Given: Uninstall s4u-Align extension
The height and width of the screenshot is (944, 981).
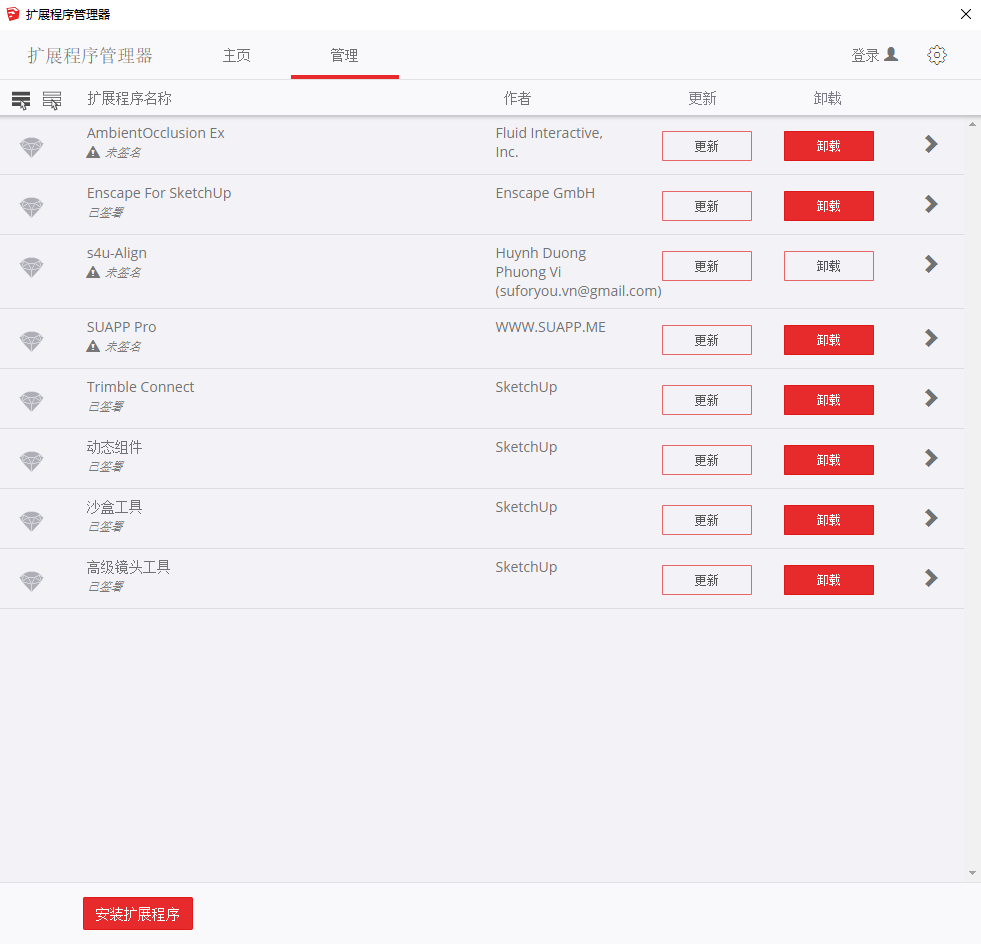Looking at the screenshot, I should coord(828,266).
